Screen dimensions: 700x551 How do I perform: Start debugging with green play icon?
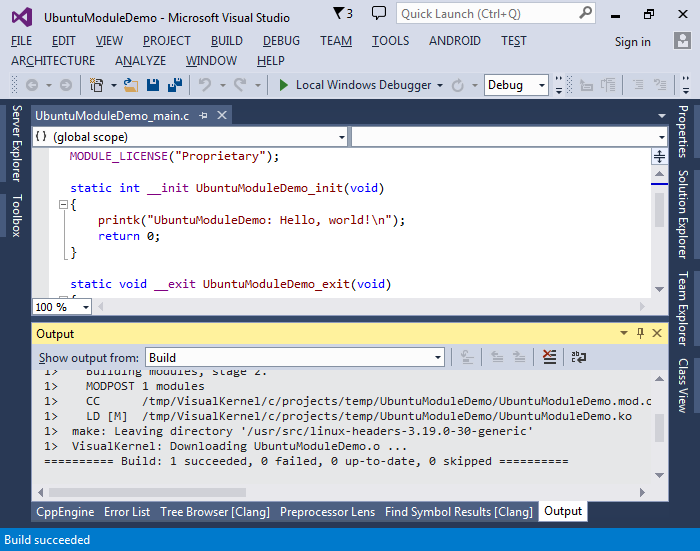283,85
